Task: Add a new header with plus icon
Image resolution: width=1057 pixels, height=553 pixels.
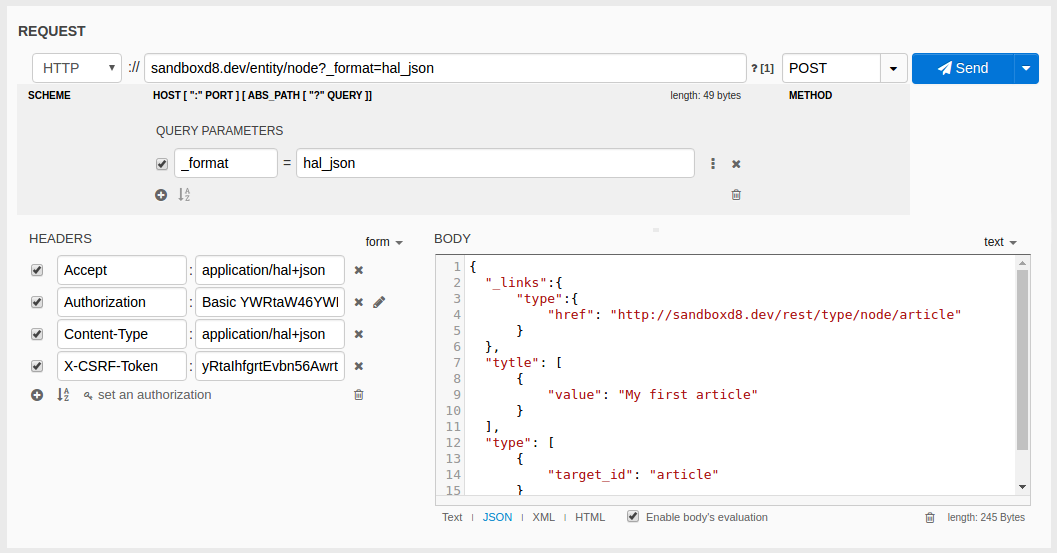Action: [37, 395]
